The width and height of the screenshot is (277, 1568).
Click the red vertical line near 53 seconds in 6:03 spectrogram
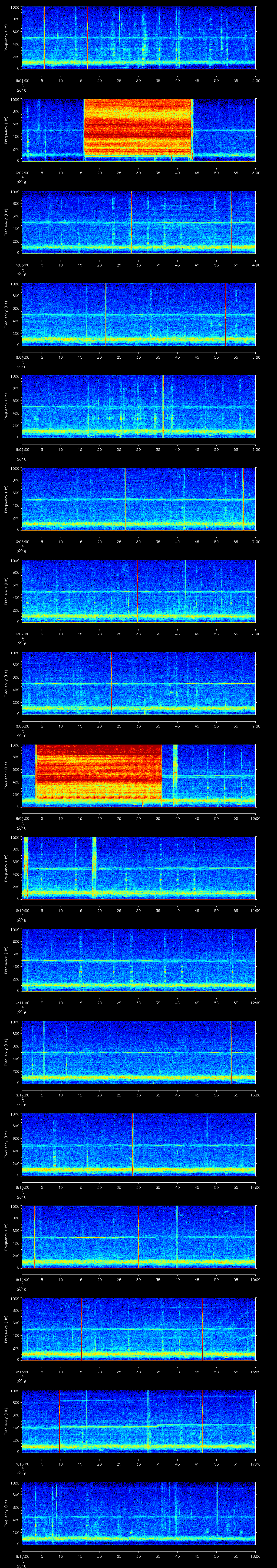pyautogui.click(x=231, y=222)
